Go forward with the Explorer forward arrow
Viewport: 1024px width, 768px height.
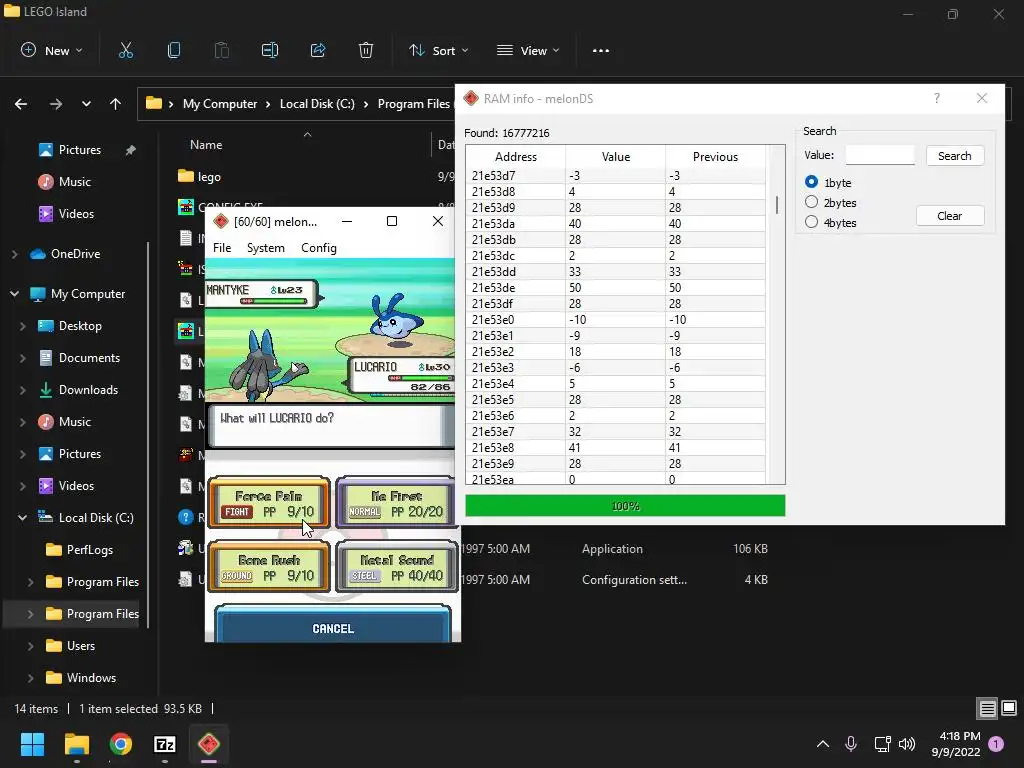56,104
